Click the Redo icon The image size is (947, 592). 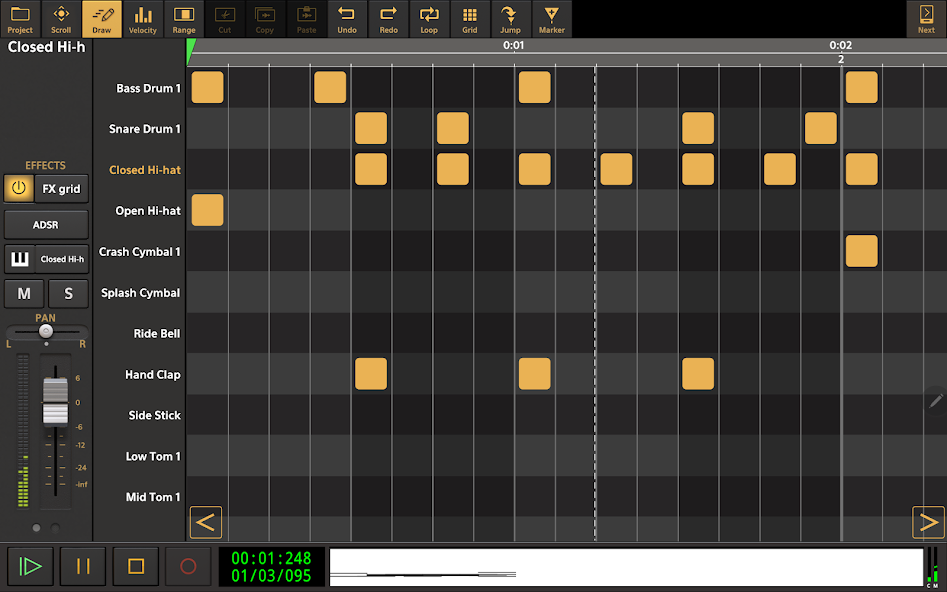pyautogui.click(x=388, y=19)
